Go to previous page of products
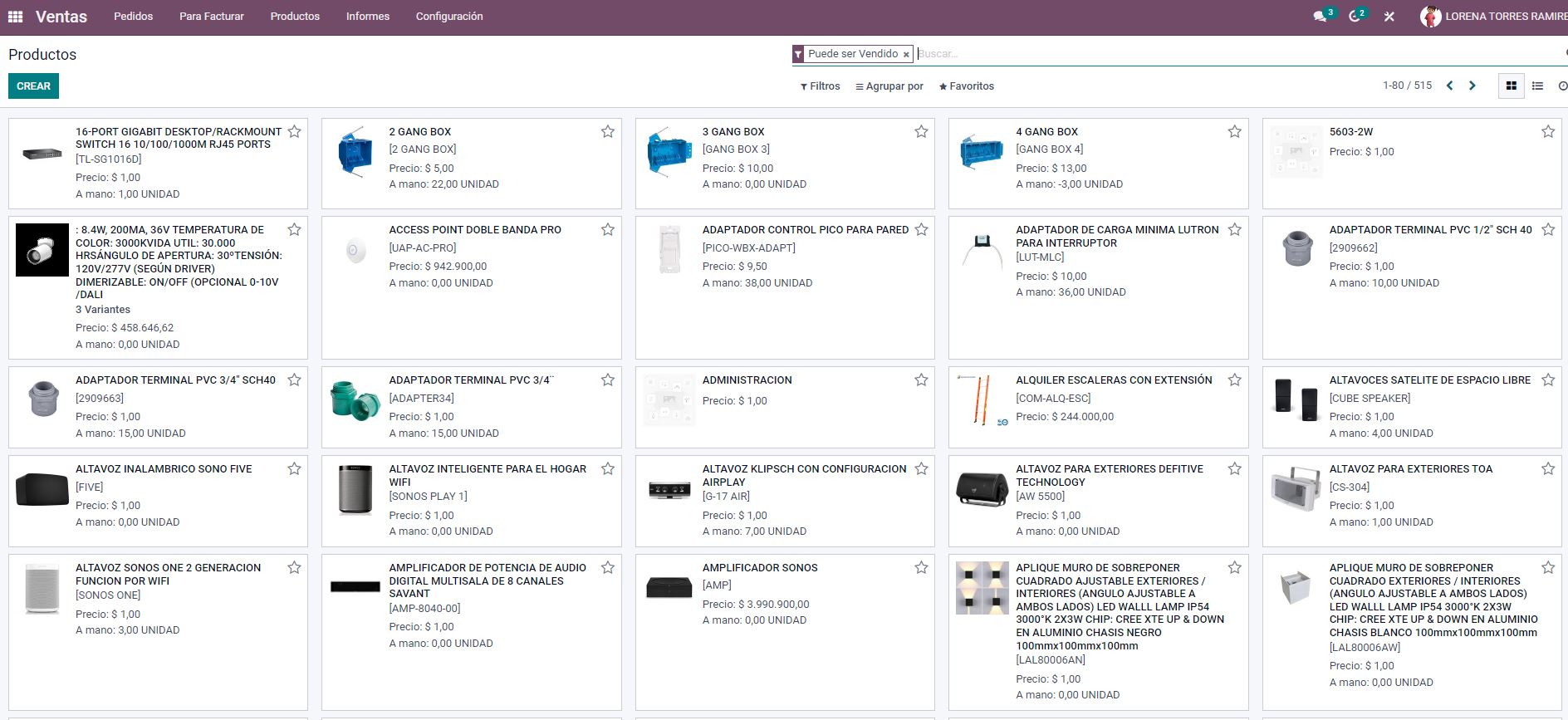This screenshot has height=720, width=1568. coord(1450,86)
